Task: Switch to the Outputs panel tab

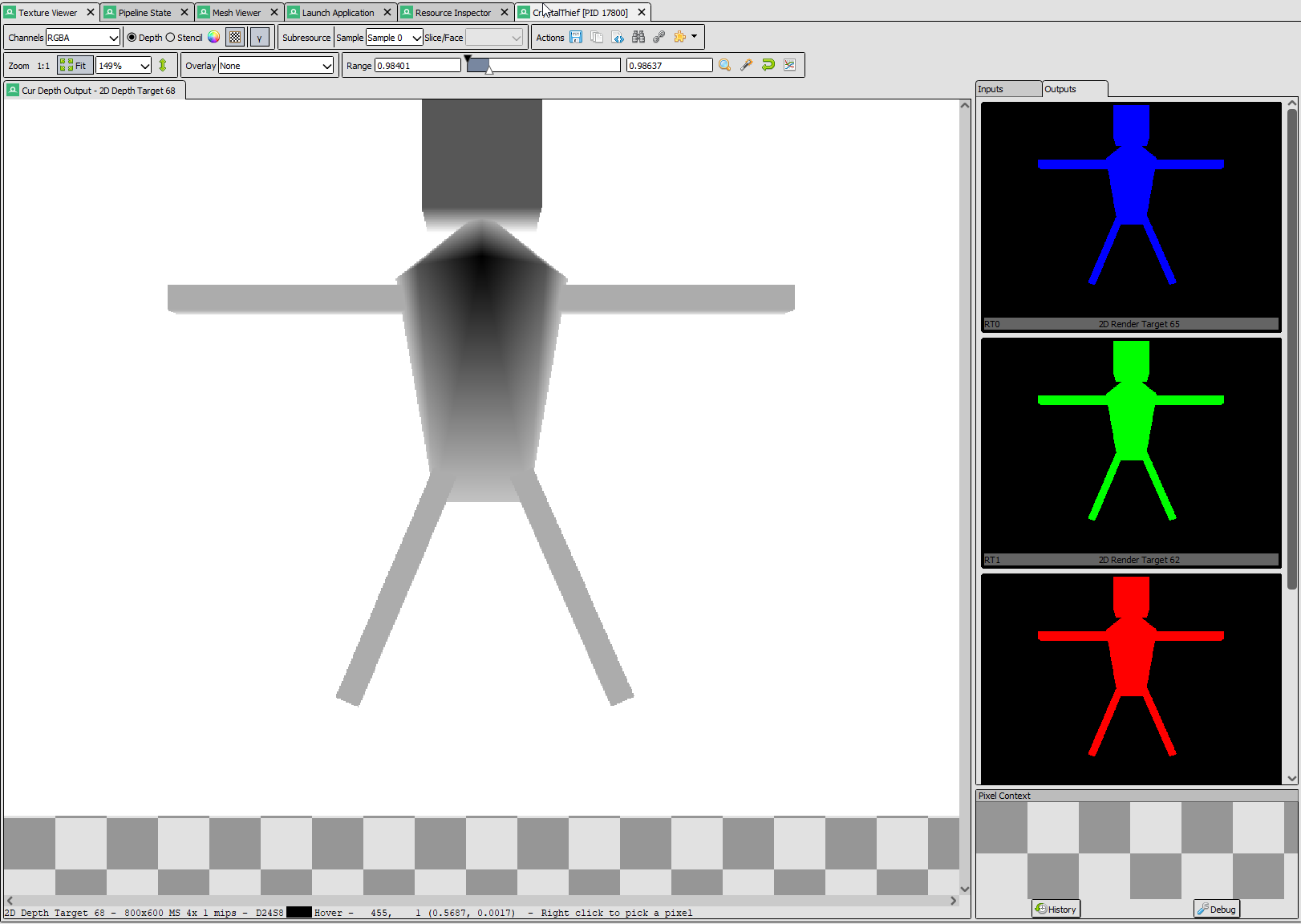Action: point(1075,89)
